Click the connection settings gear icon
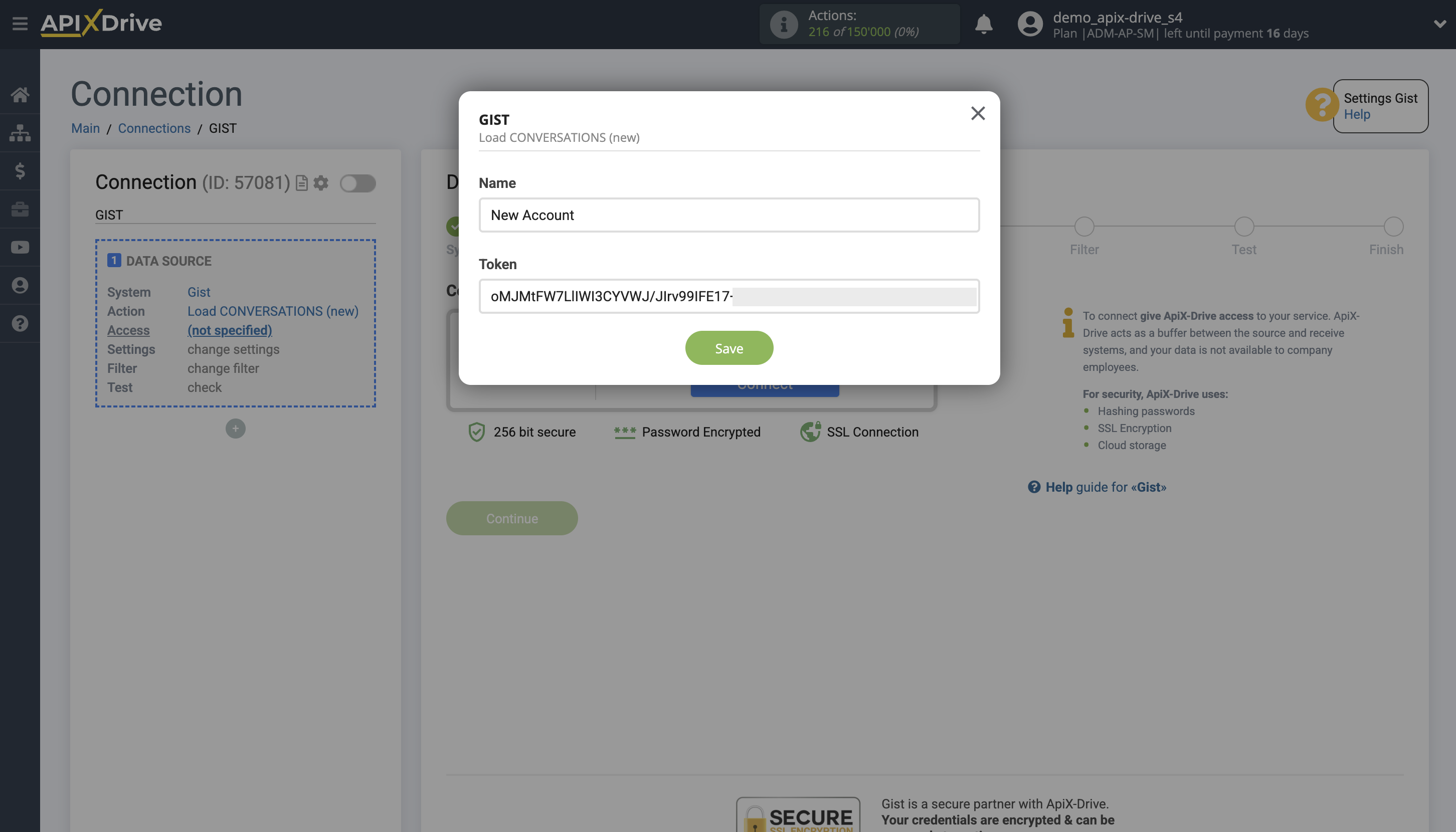 (321, 183)
